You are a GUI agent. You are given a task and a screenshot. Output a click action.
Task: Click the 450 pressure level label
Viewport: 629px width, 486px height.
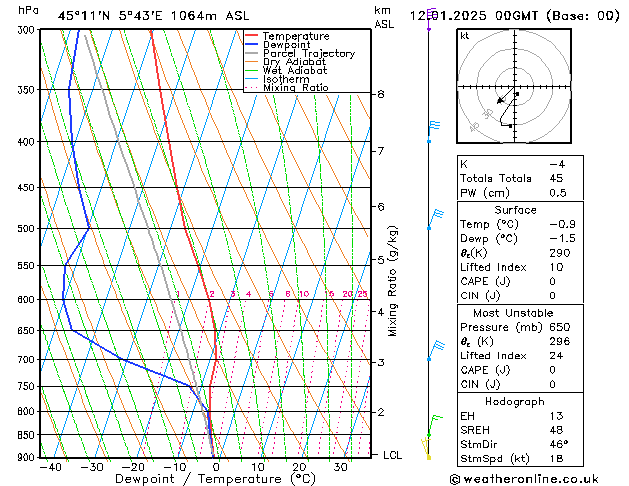pyautogui.click(x=28, y=187)
